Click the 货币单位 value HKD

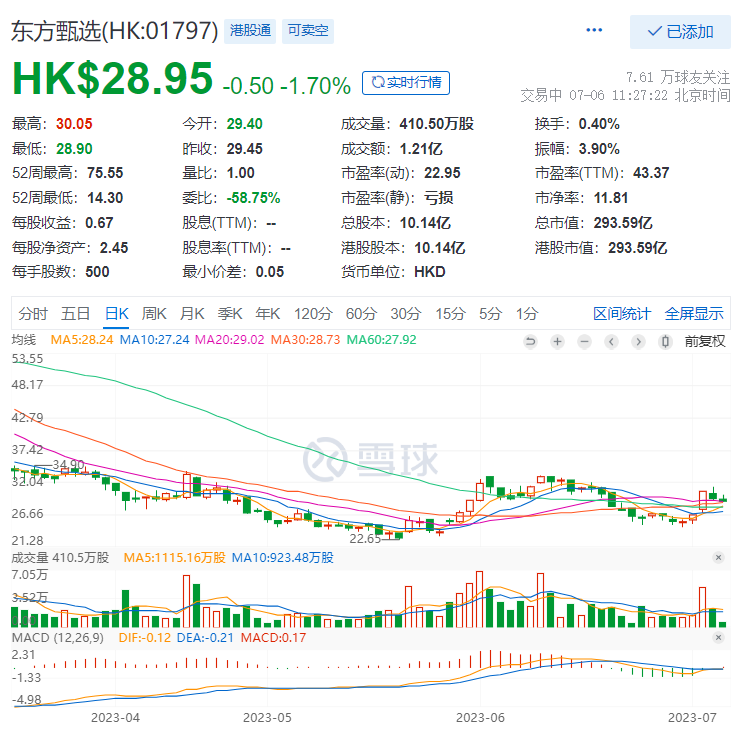(x=430, y=272)
